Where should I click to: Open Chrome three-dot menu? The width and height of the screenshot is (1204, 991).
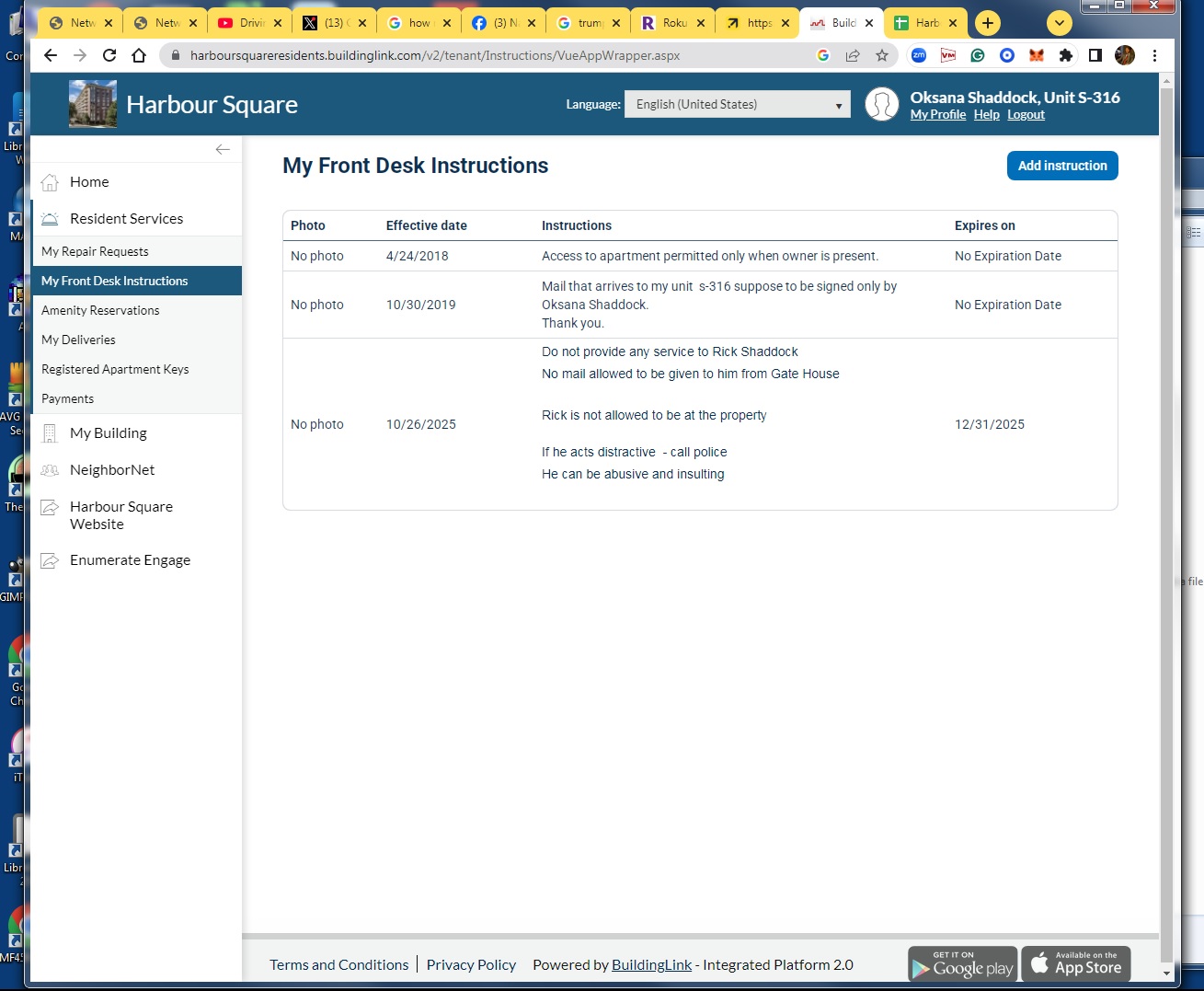point(1154,55)
